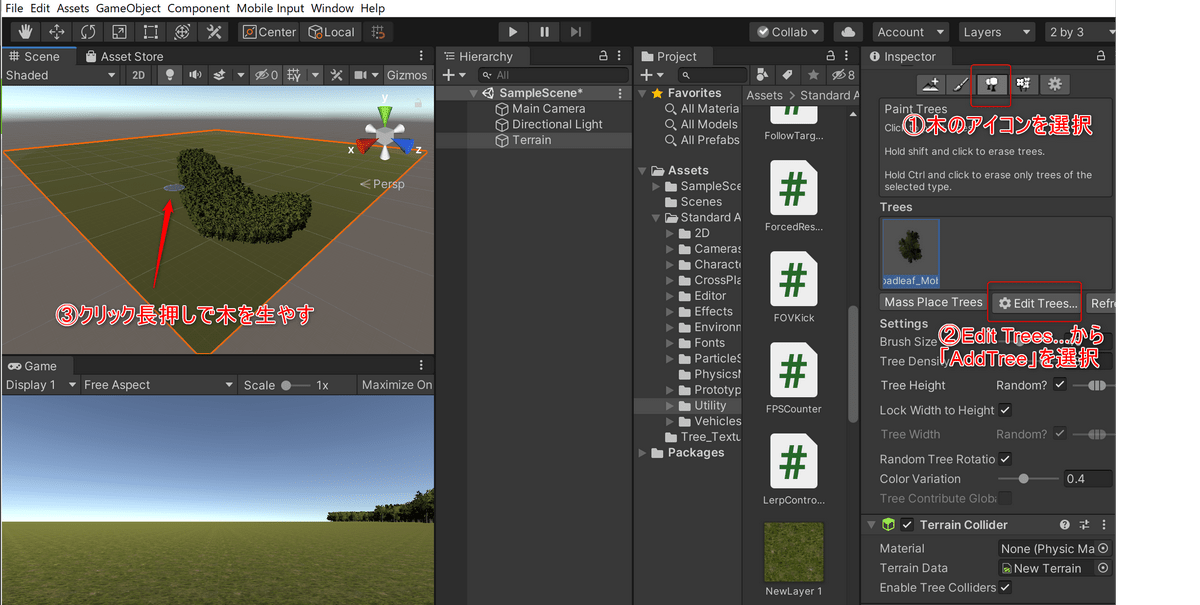This screenshot has width=1200, height=605.
Task: Select the combined Transform tool
Action: [181, 32]
